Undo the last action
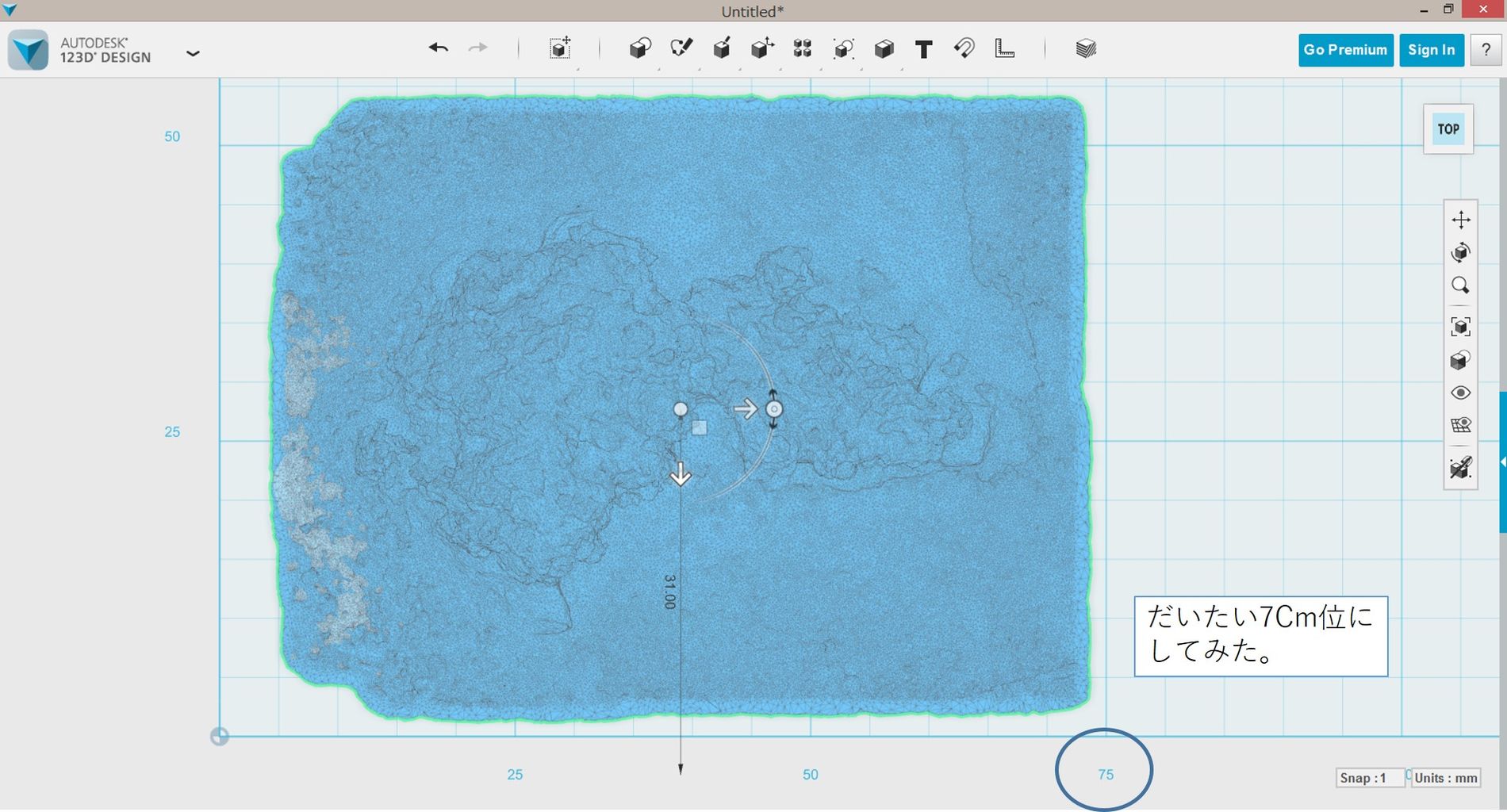 click(x=439, y=48)
